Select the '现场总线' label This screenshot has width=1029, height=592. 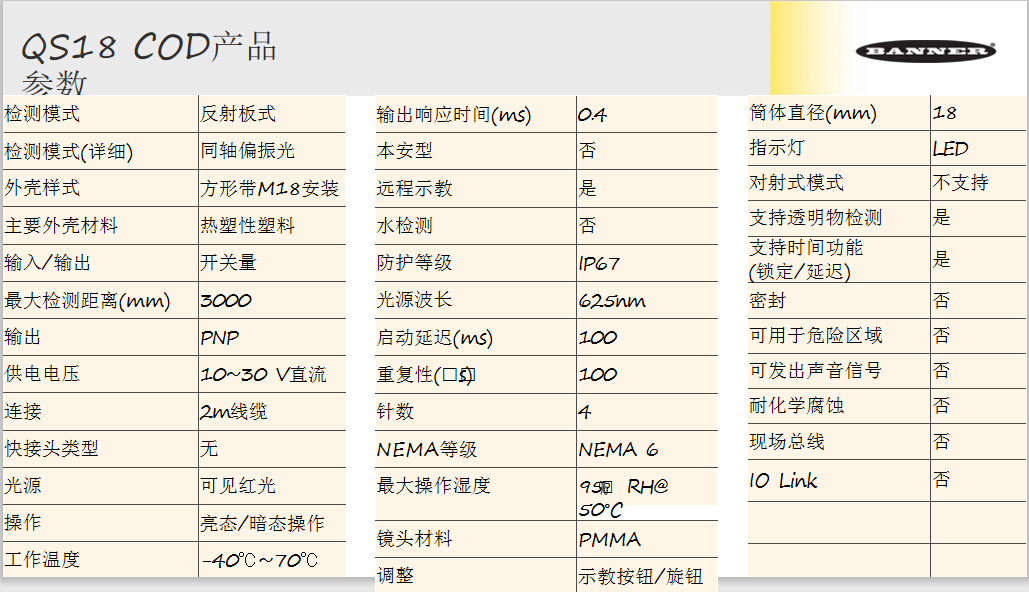[x=787, y=441]
